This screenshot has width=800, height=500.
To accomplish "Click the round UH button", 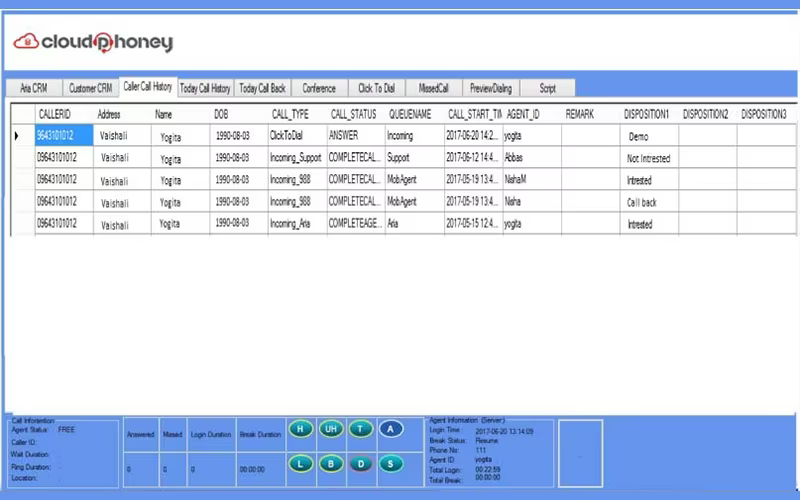I will coord(331,429).
